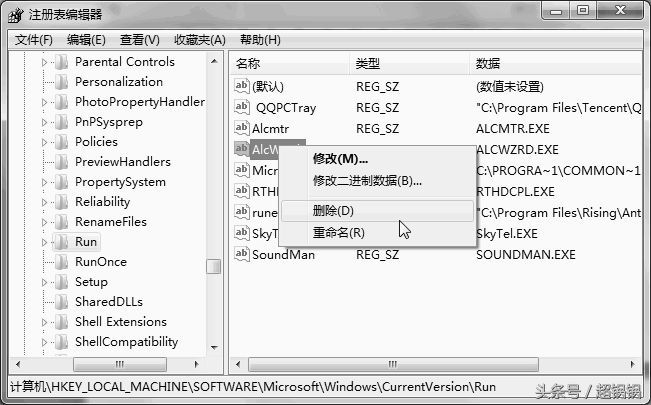Viewport: 651px width, 405px height.
Task: Click tree pane vertical scrollbar thumb
Action: click(x=213, y=267)
